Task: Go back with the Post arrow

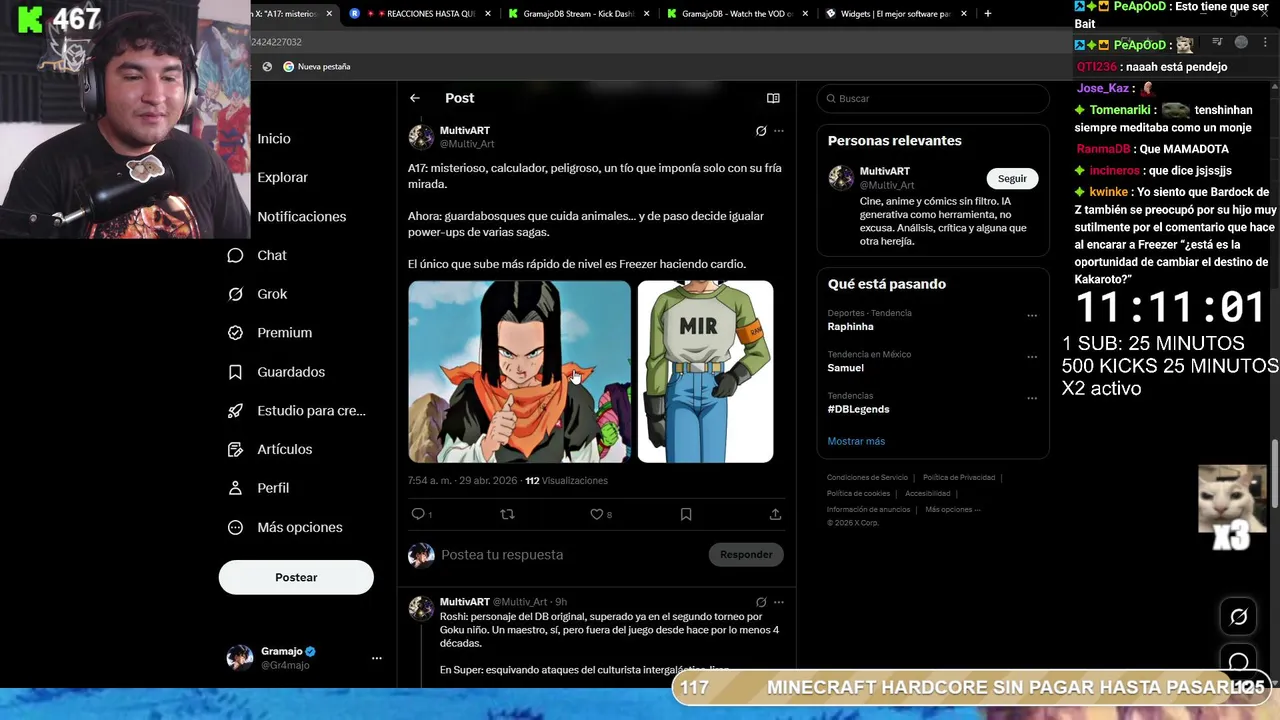Action: click(415, 98)
